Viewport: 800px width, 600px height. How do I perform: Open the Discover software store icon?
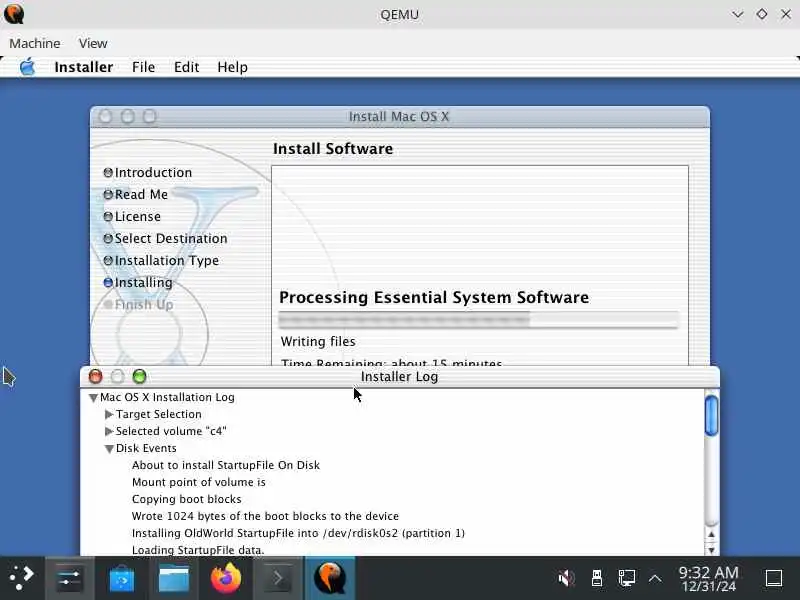point(121,578)
